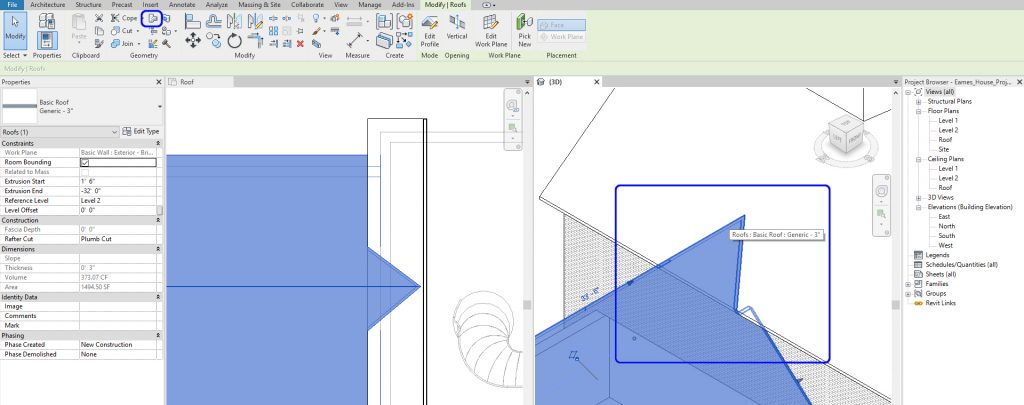Select Schedules/Quantities (all) in browser

coord(961,265)
